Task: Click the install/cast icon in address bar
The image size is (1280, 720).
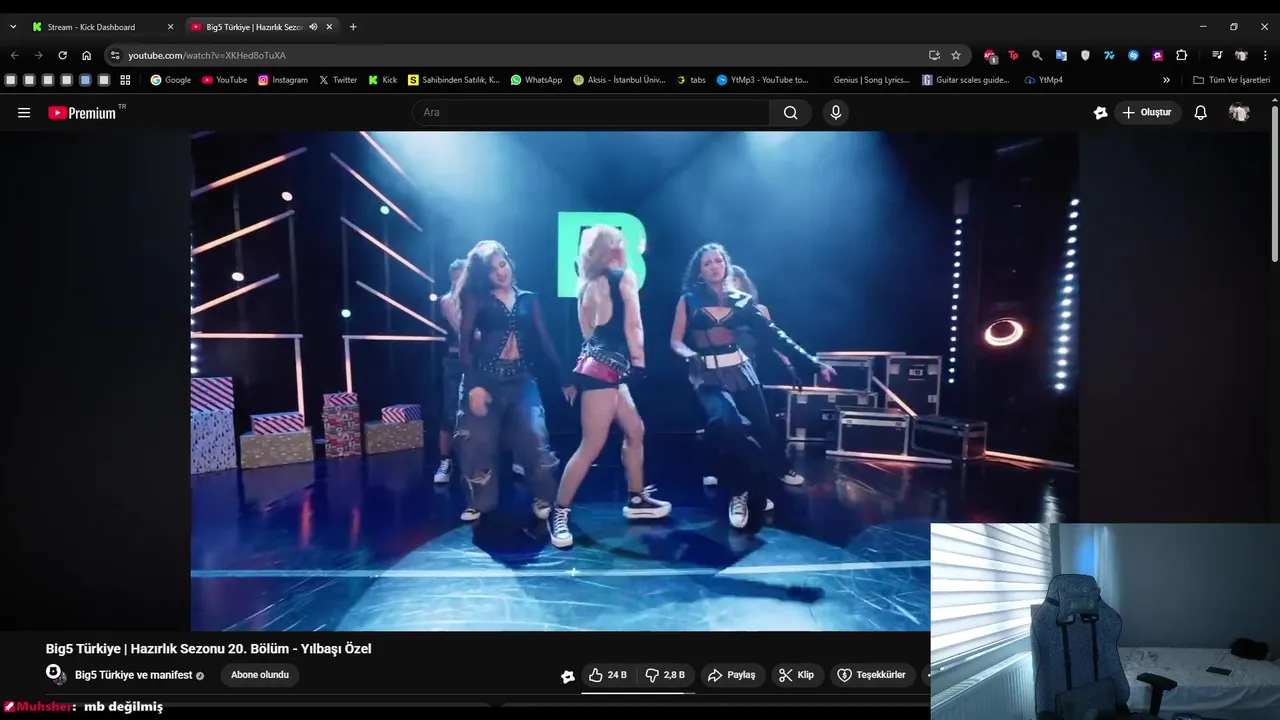Action: click(x=934, y=55)
